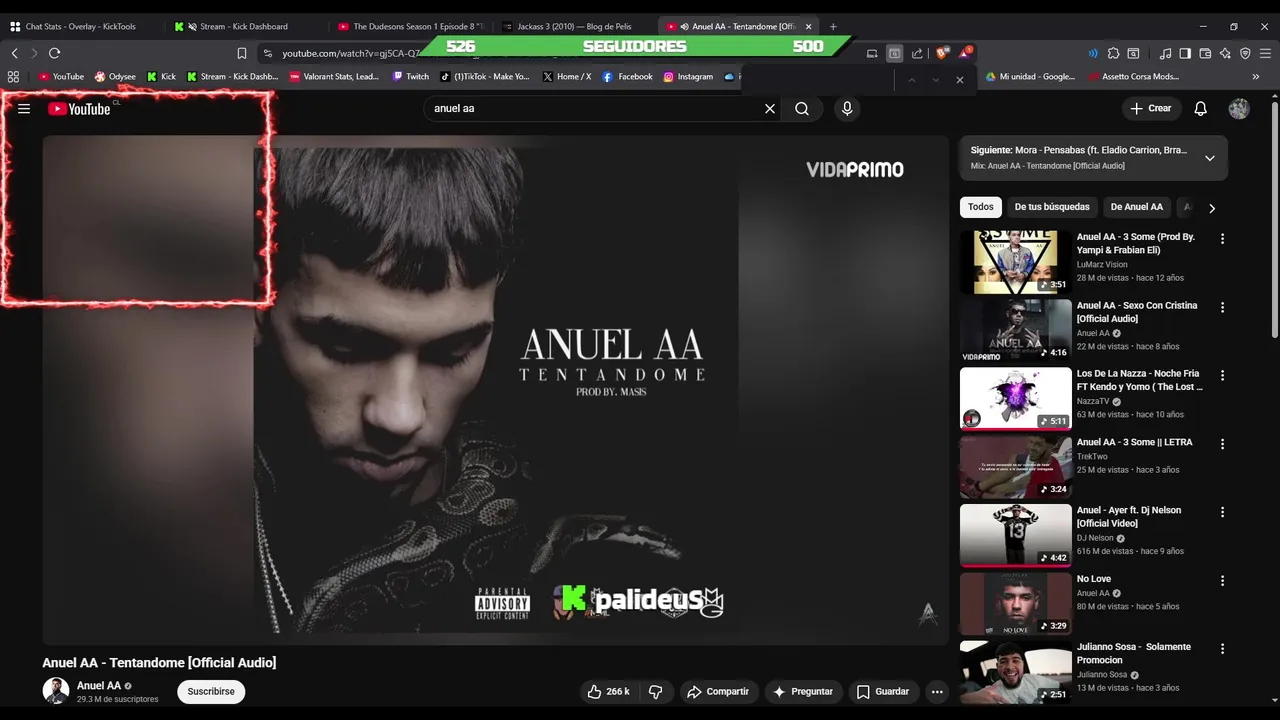This screenshot has width=1280, height=720.
Task: Switch to 'Stream - Kick Dashboard' tab
Action: click(243, 26)
